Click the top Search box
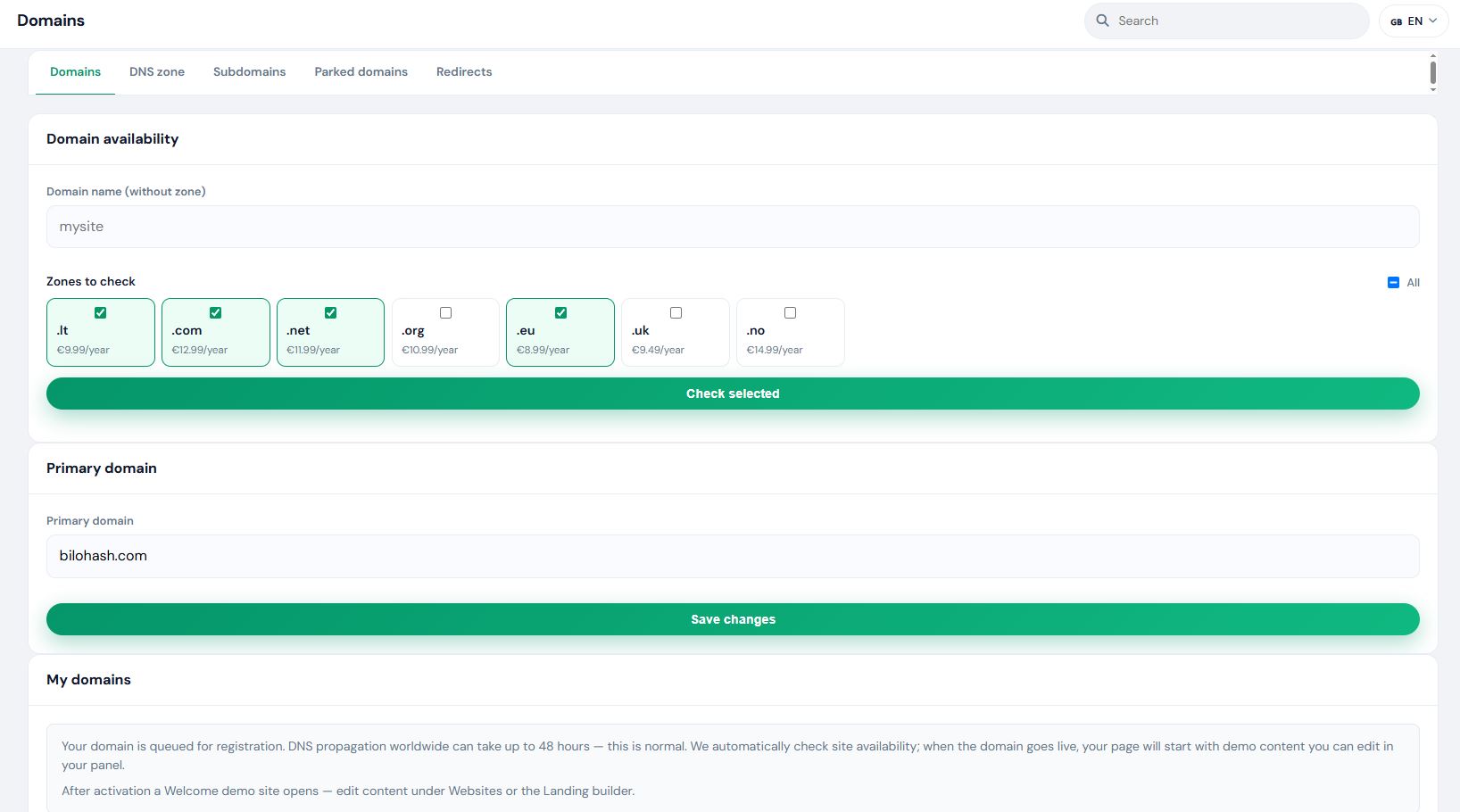The width and height of the screenshot is (1460, 812). point(1226,21)
